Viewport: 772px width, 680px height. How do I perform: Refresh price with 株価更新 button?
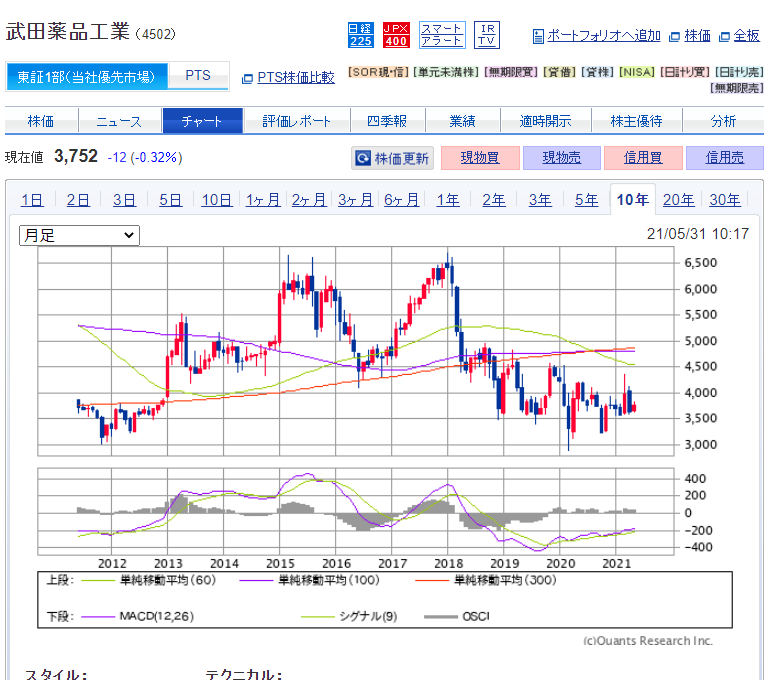point(392,158)
